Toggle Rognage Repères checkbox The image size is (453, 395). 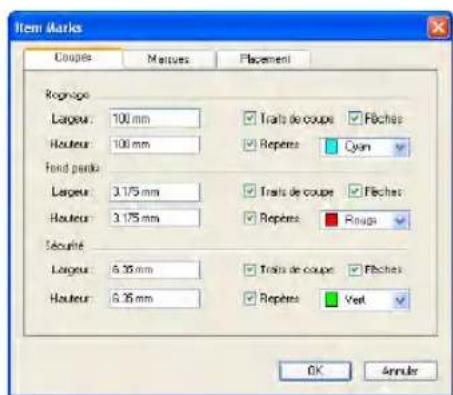click(x=250, y=144)
